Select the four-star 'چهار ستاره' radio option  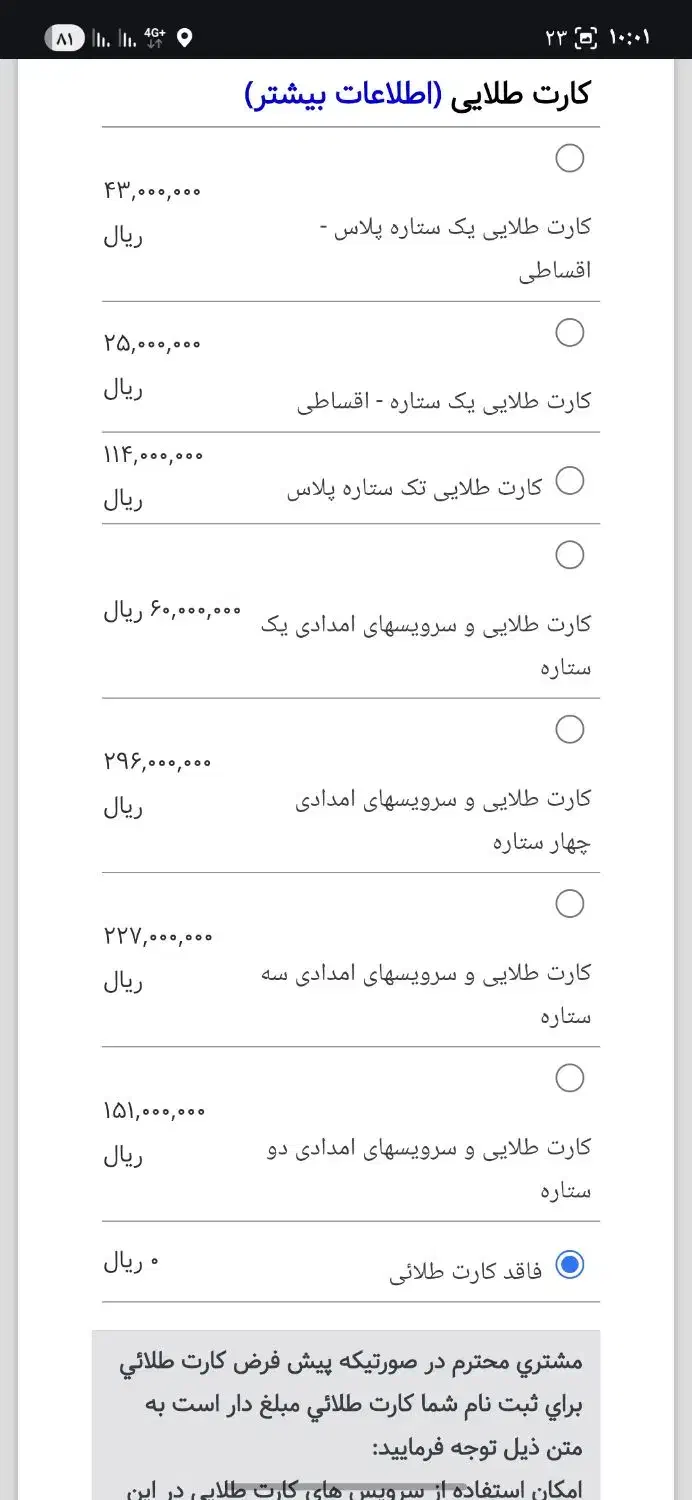click(x=569, y=729)
